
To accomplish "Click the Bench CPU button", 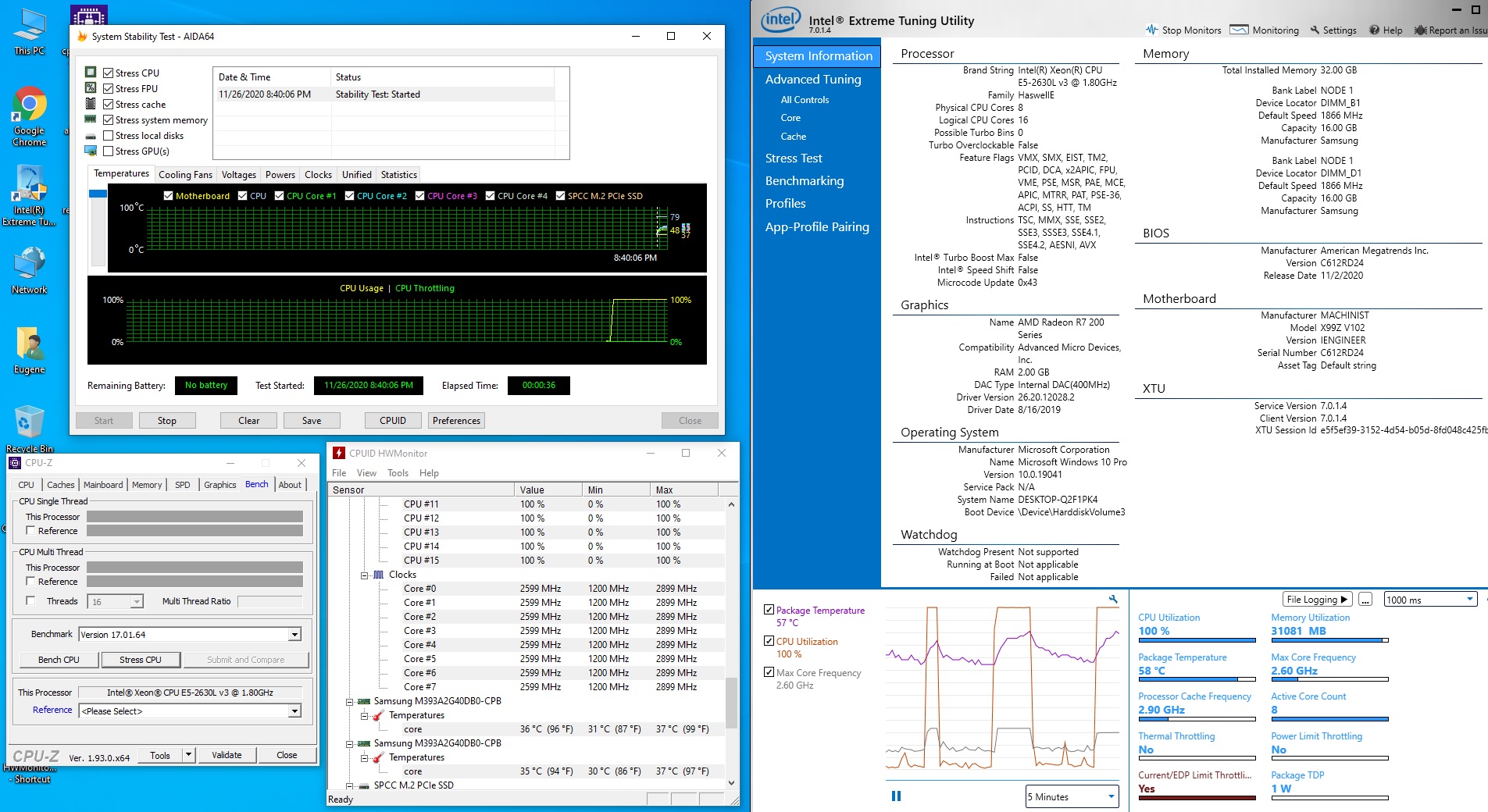I will coord(59,660).
